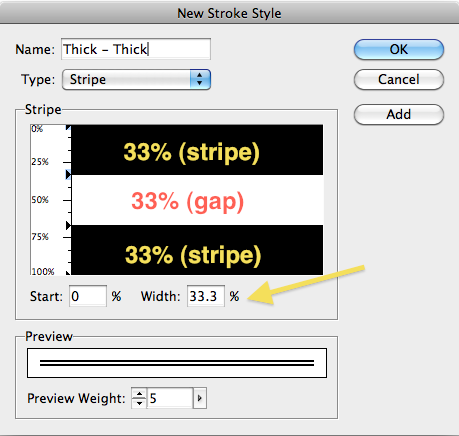459x436 pixels.
Task: Click the highlighted blue stripe marker near 33%
Action: [x=68, y=174]
